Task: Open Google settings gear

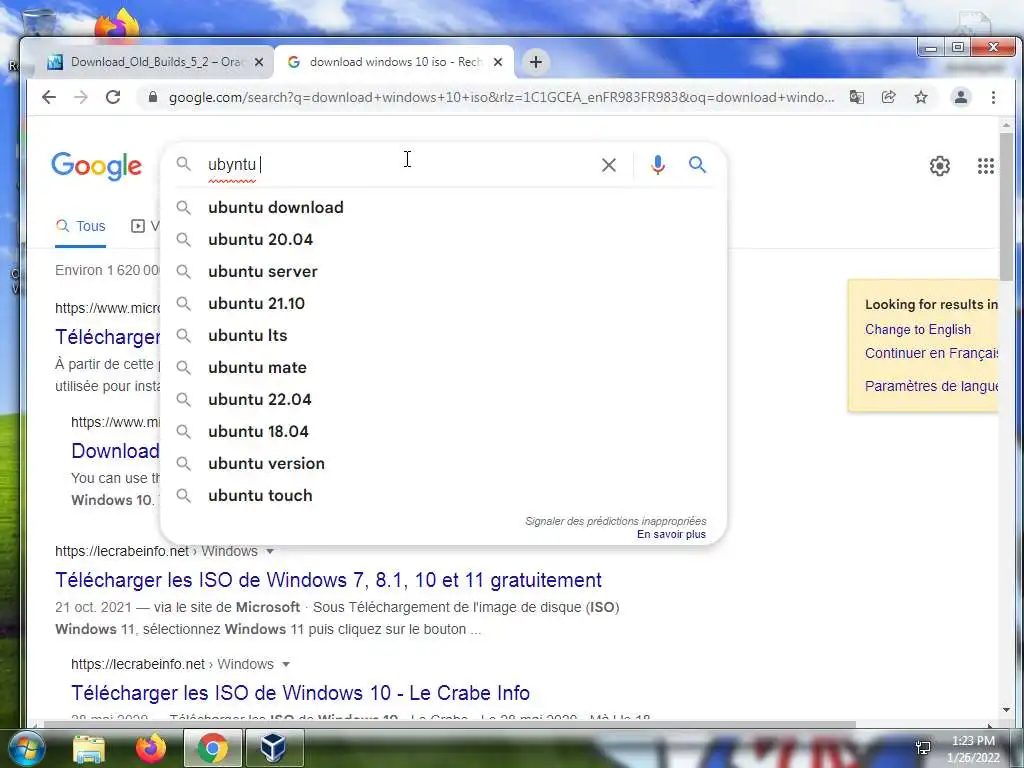Action: pyautogui.click(x=940, y=166)
